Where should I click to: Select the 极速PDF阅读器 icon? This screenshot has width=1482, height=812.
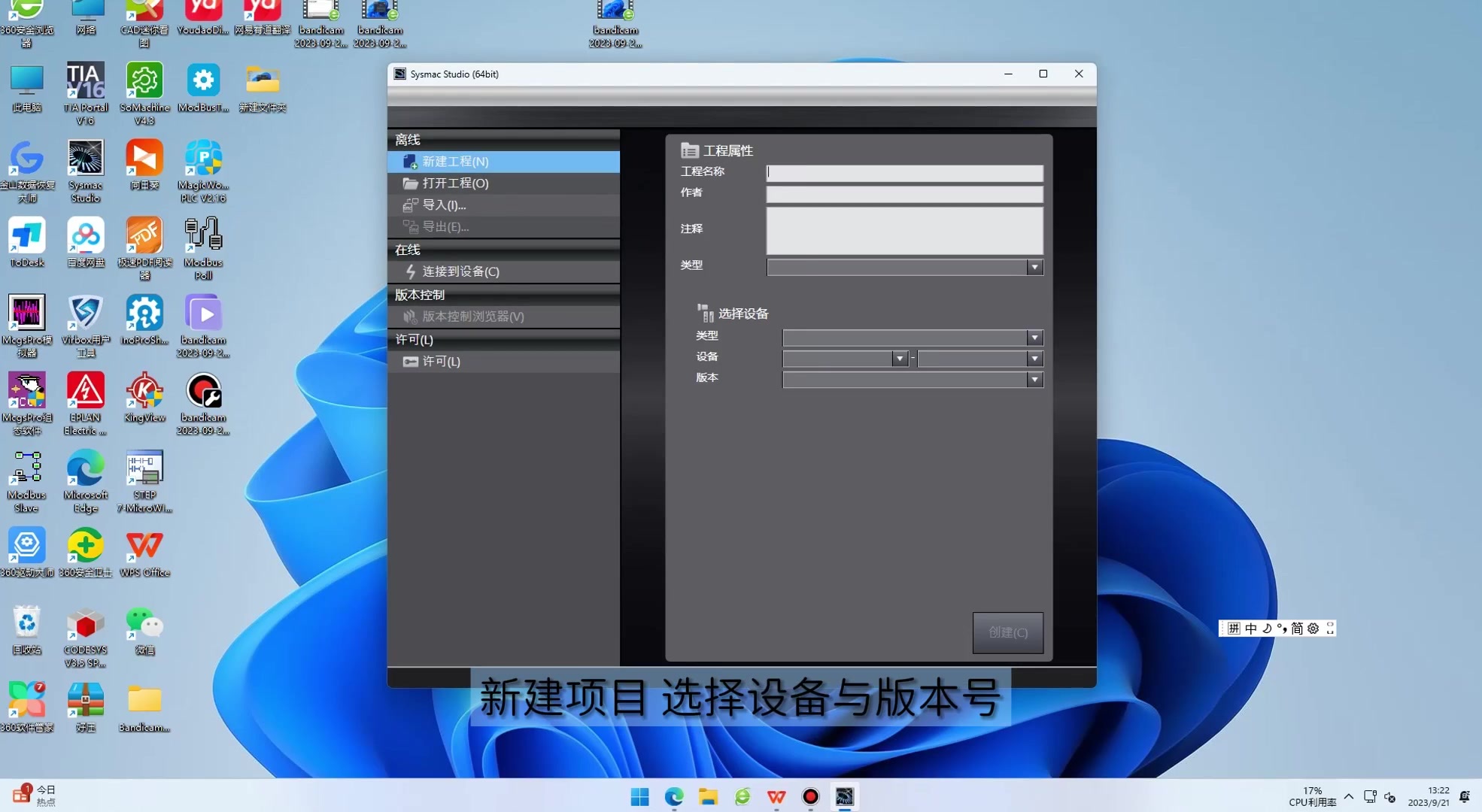pos(144,248)
